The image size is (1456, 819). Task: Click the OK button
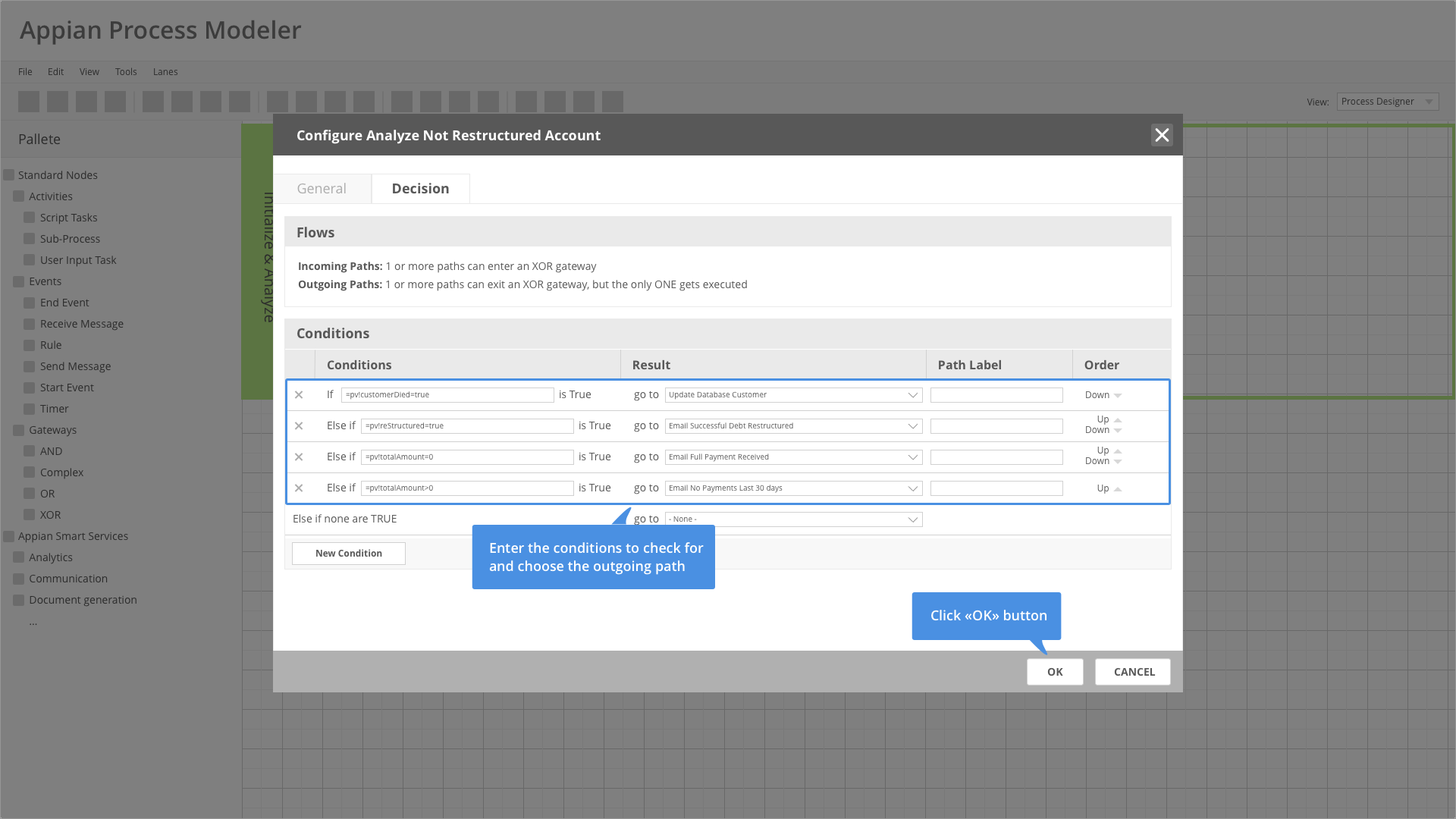tap(1054, 672)
